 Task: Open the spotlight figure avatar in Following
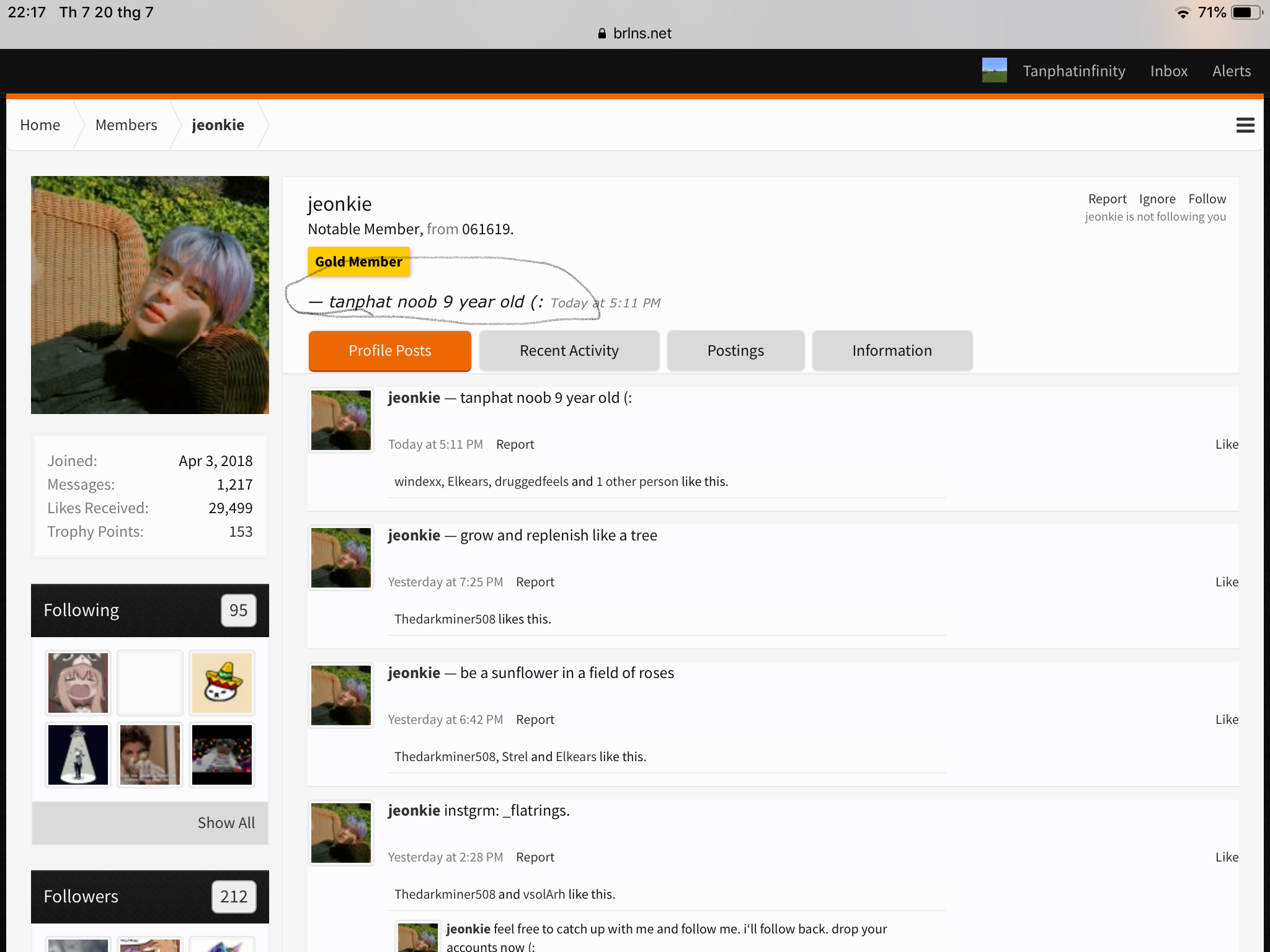[x=78, y=755]
